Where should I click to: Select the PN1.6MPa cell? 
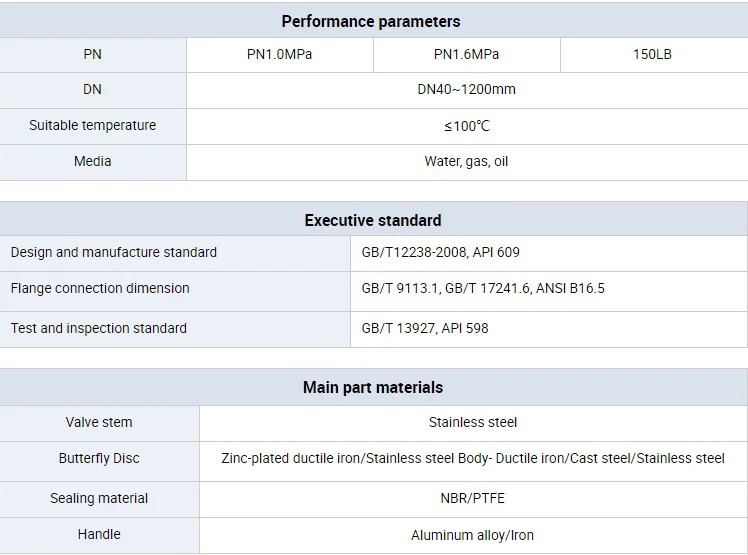click(x=466, y=54)
